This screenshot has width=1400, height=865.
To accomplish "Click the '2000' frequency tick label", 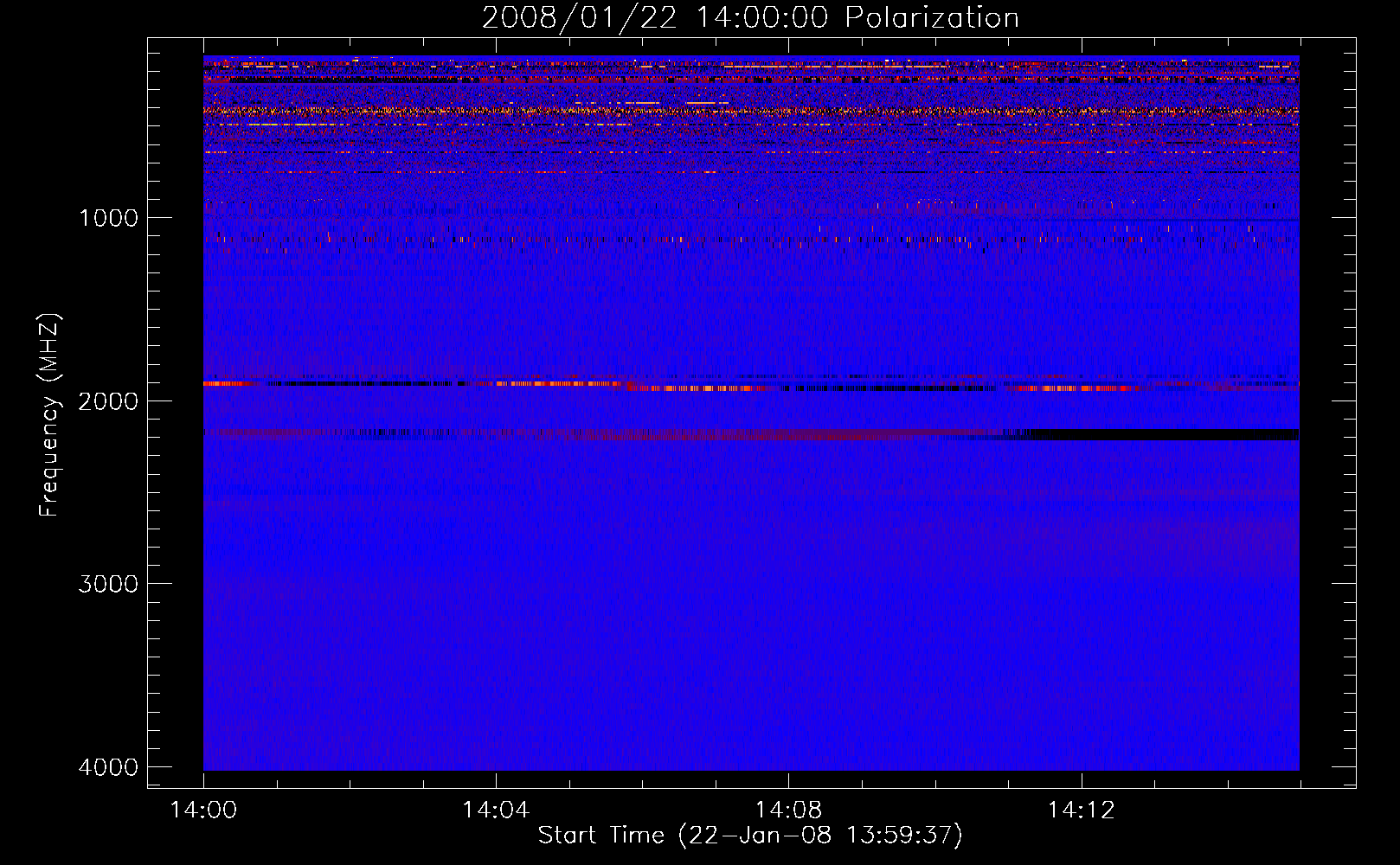I will pyautogui.click(x=108, y=401).
